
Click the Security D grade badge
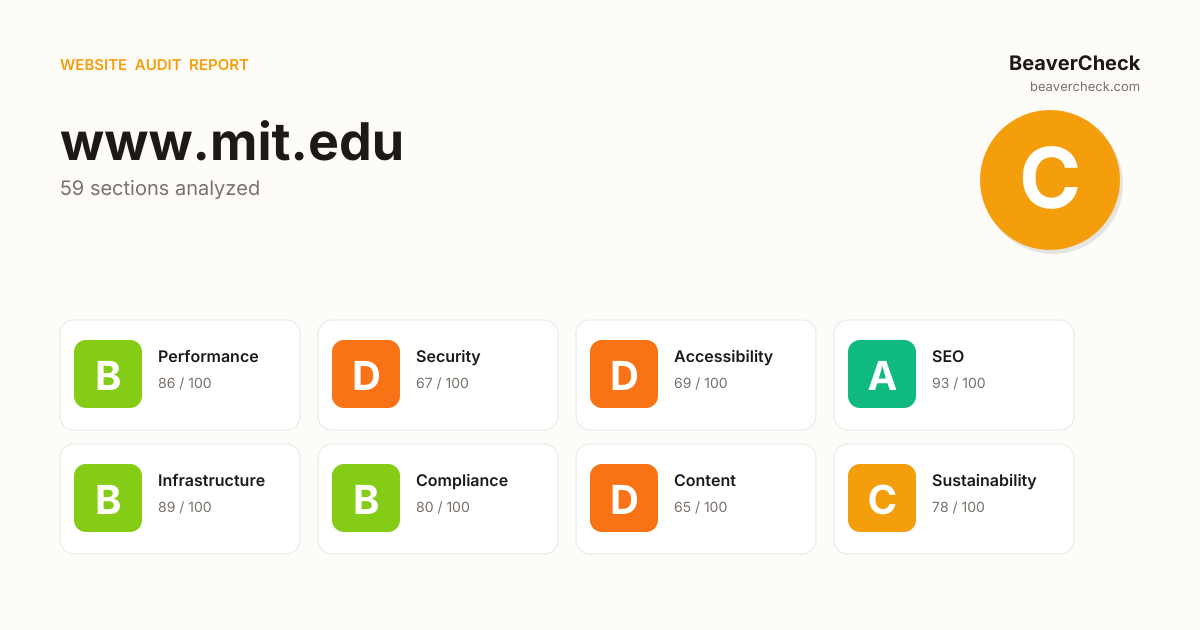coord(366,374)
